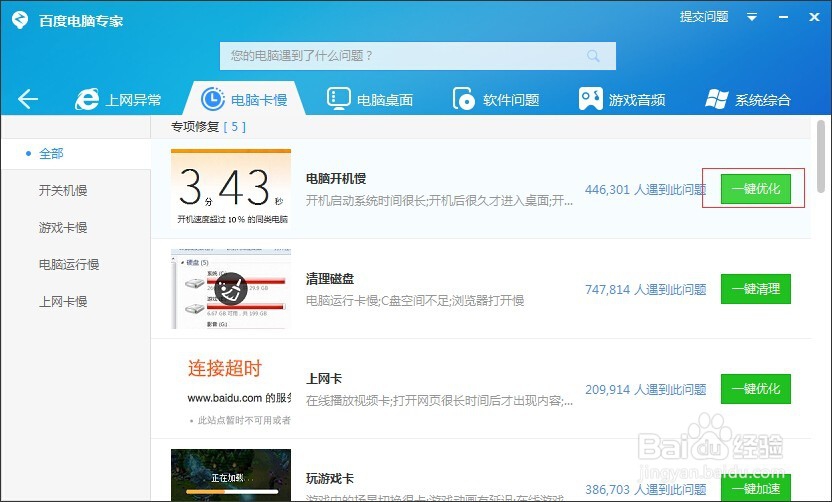Viewport: 832px width, 502px height.
Task: Click the Windows flag icon for 系统综合
Action: pos(717,99)
